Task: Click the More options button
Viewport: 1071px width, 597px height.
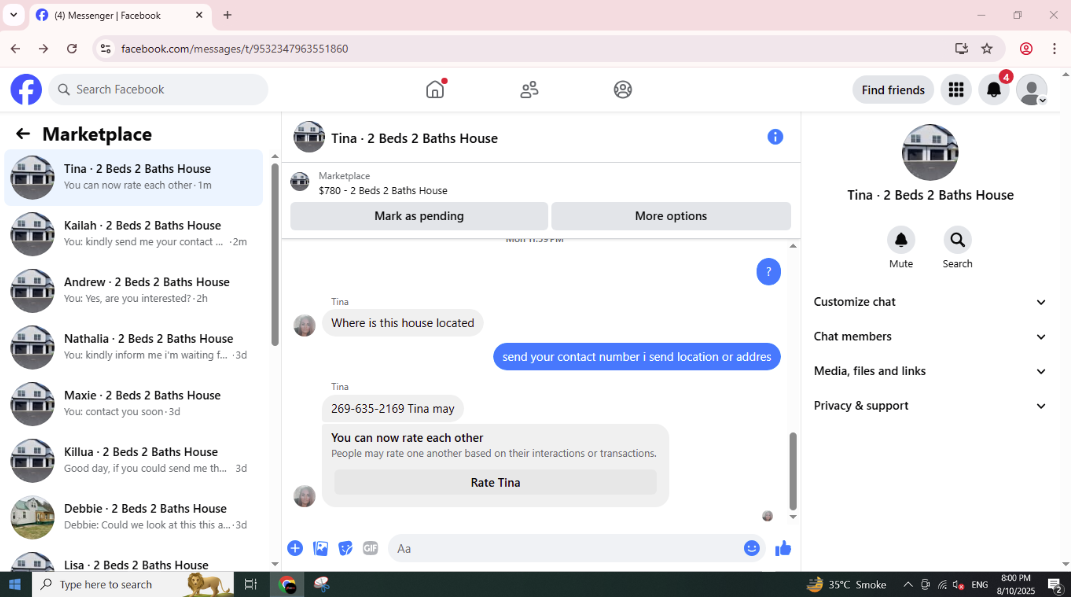Action: coord(671,216)
